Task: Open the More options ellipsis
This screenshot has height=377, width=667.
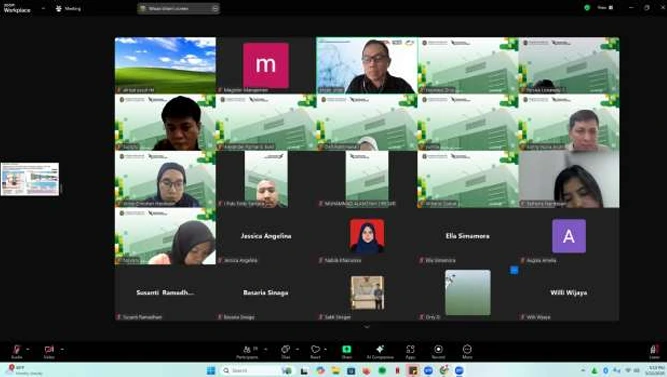Action: point(467,351)
